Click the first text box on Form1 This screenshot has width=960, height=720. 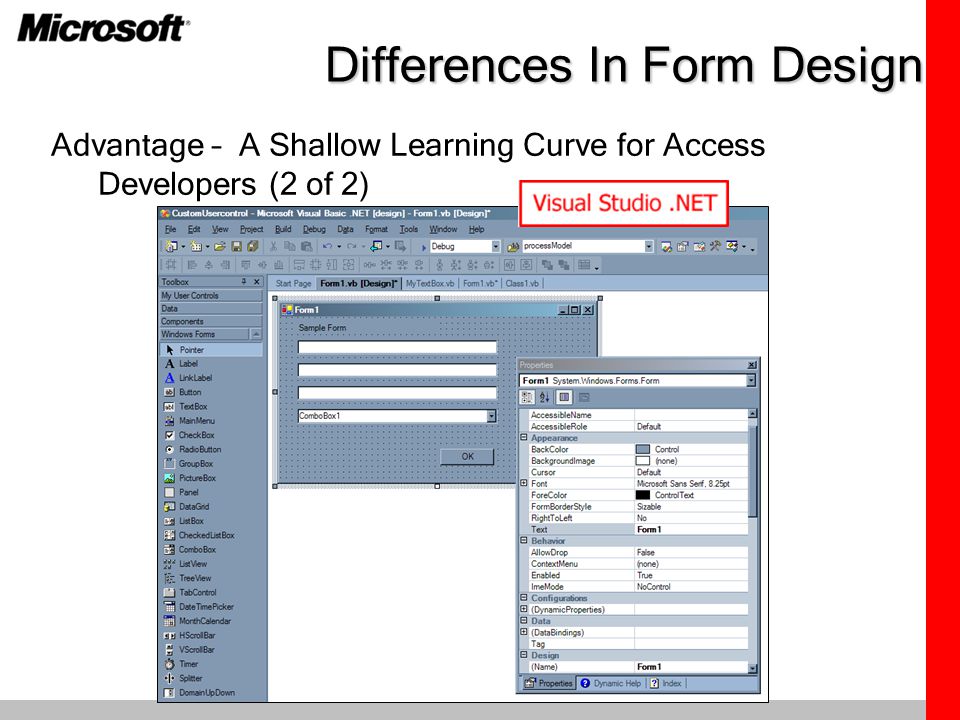397,348
